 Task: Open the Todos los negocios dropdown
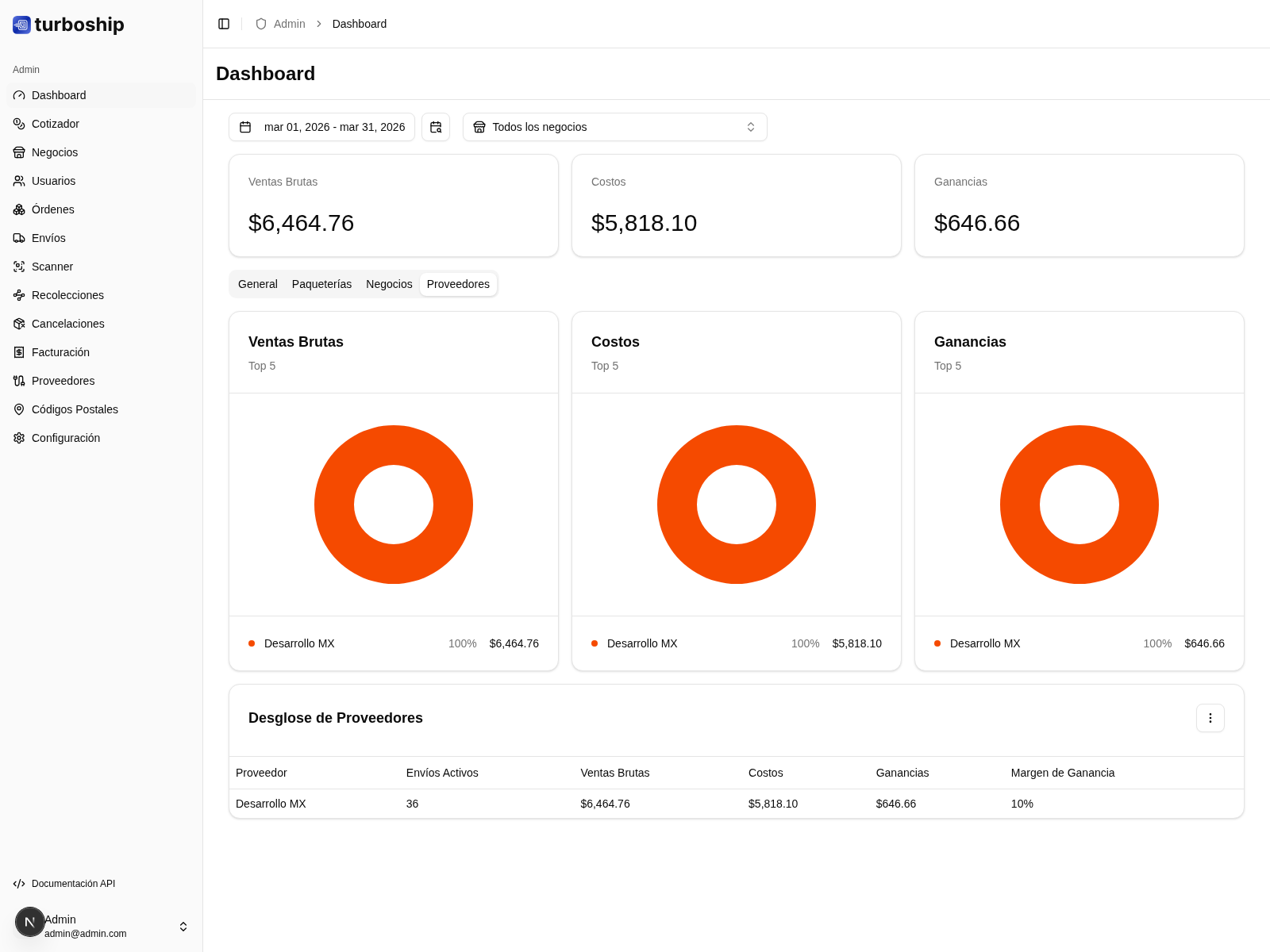(x=614, y=127)
